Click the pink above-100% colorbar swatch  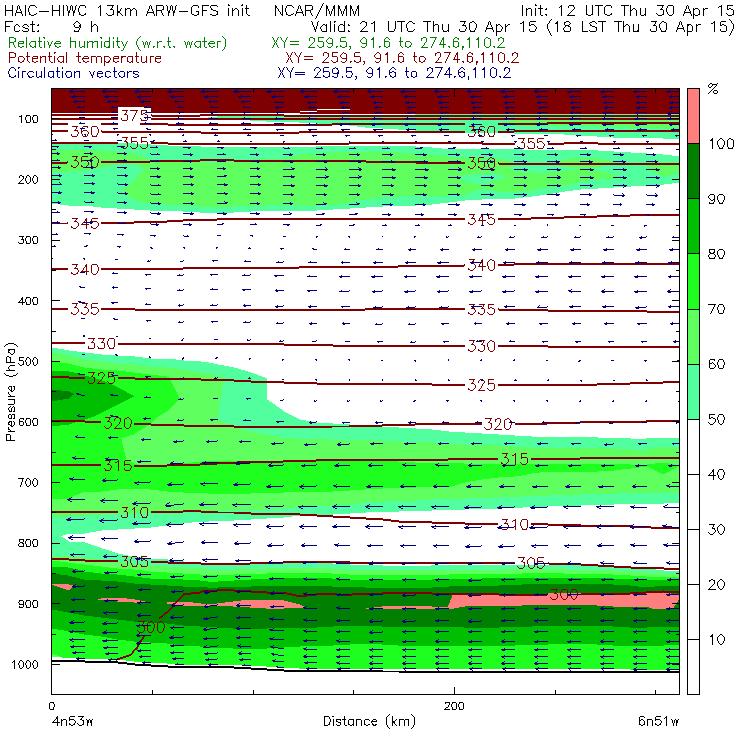pyautogui.click(x=693, y=116)
